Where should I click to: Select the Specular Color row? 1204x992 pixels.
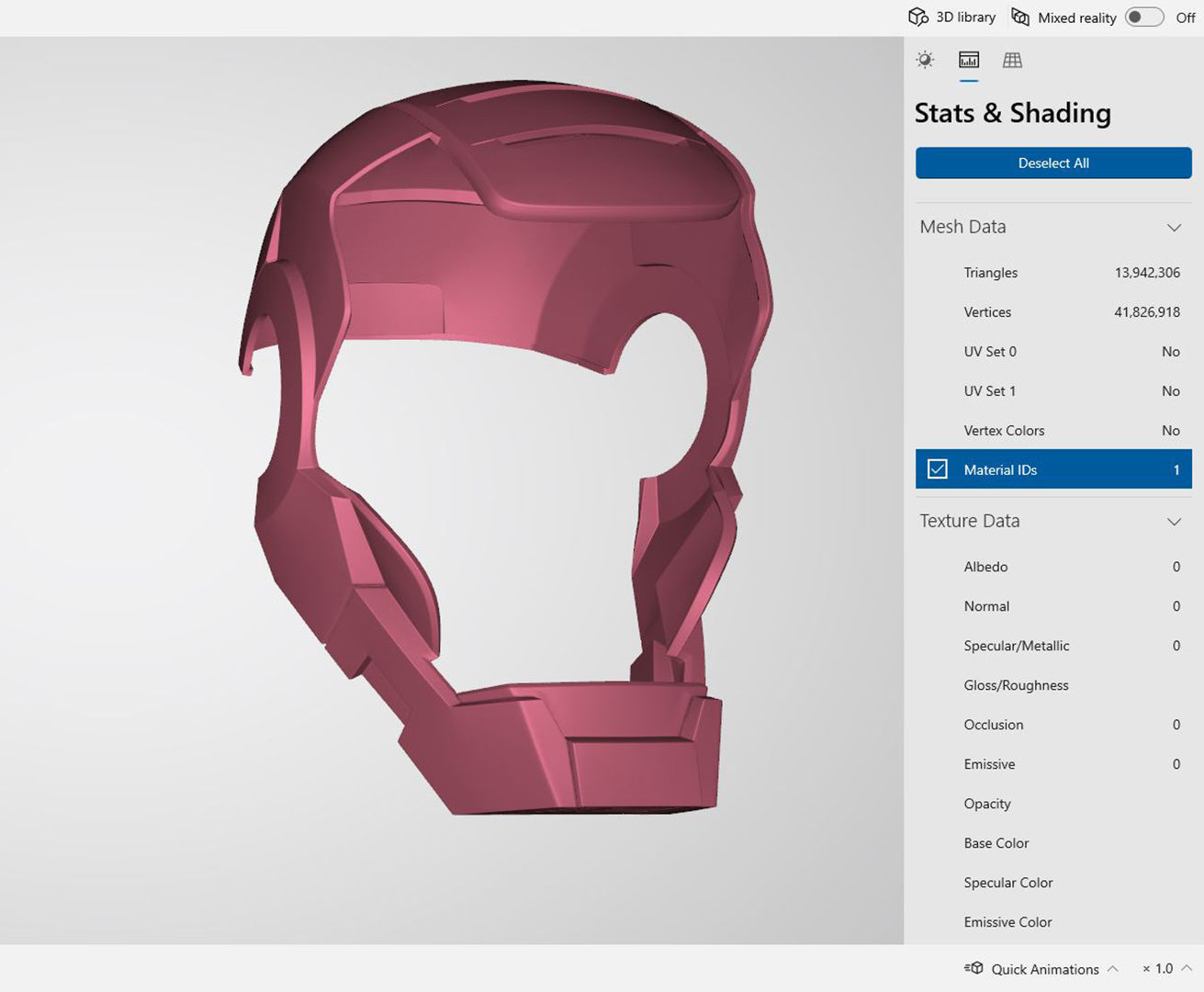(x=1053, y=883)
